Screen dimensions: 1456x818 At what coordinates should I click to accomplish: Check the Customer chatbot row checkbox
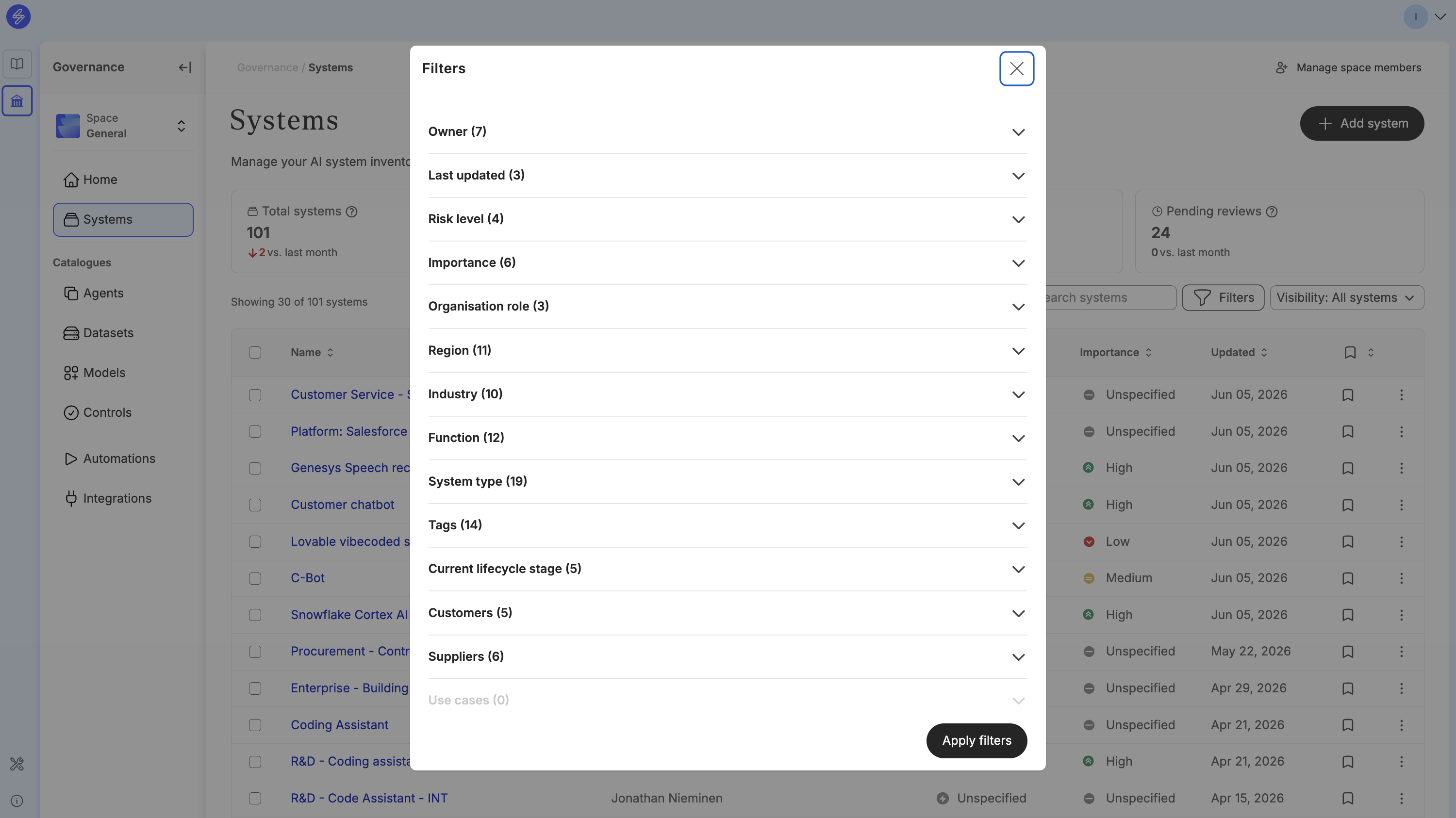255,505
